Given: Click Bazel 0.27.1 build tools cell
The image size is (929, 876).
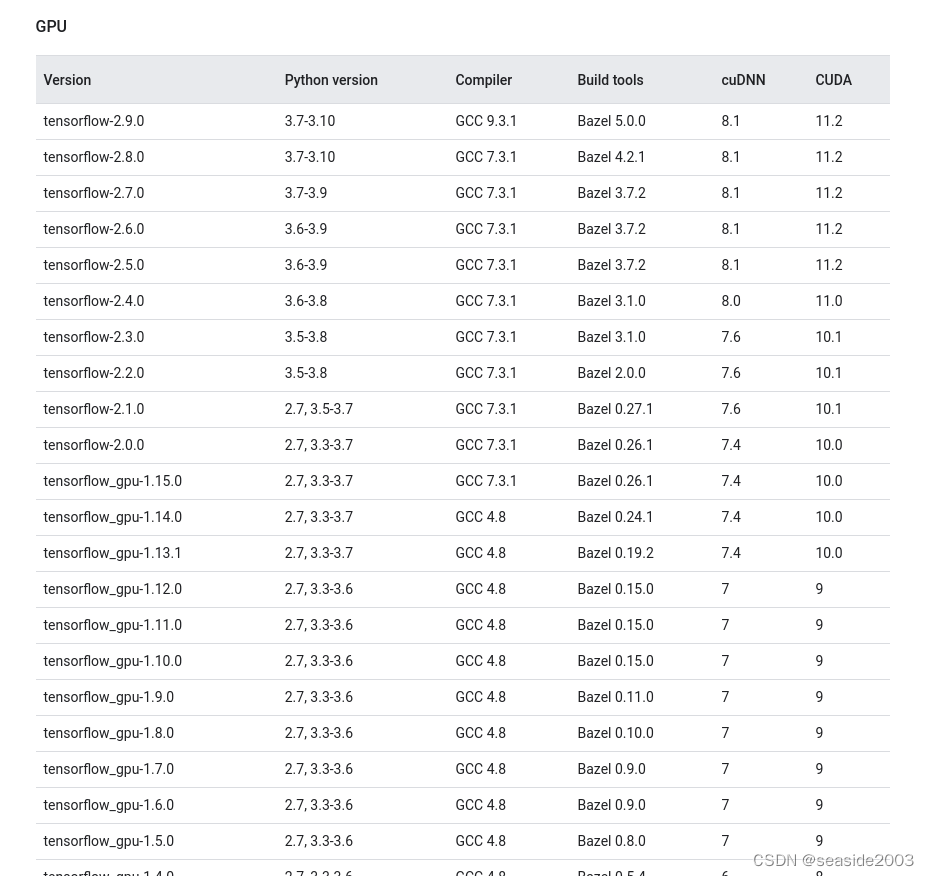Looking at the screenshot, I should (x=615, y=409).
